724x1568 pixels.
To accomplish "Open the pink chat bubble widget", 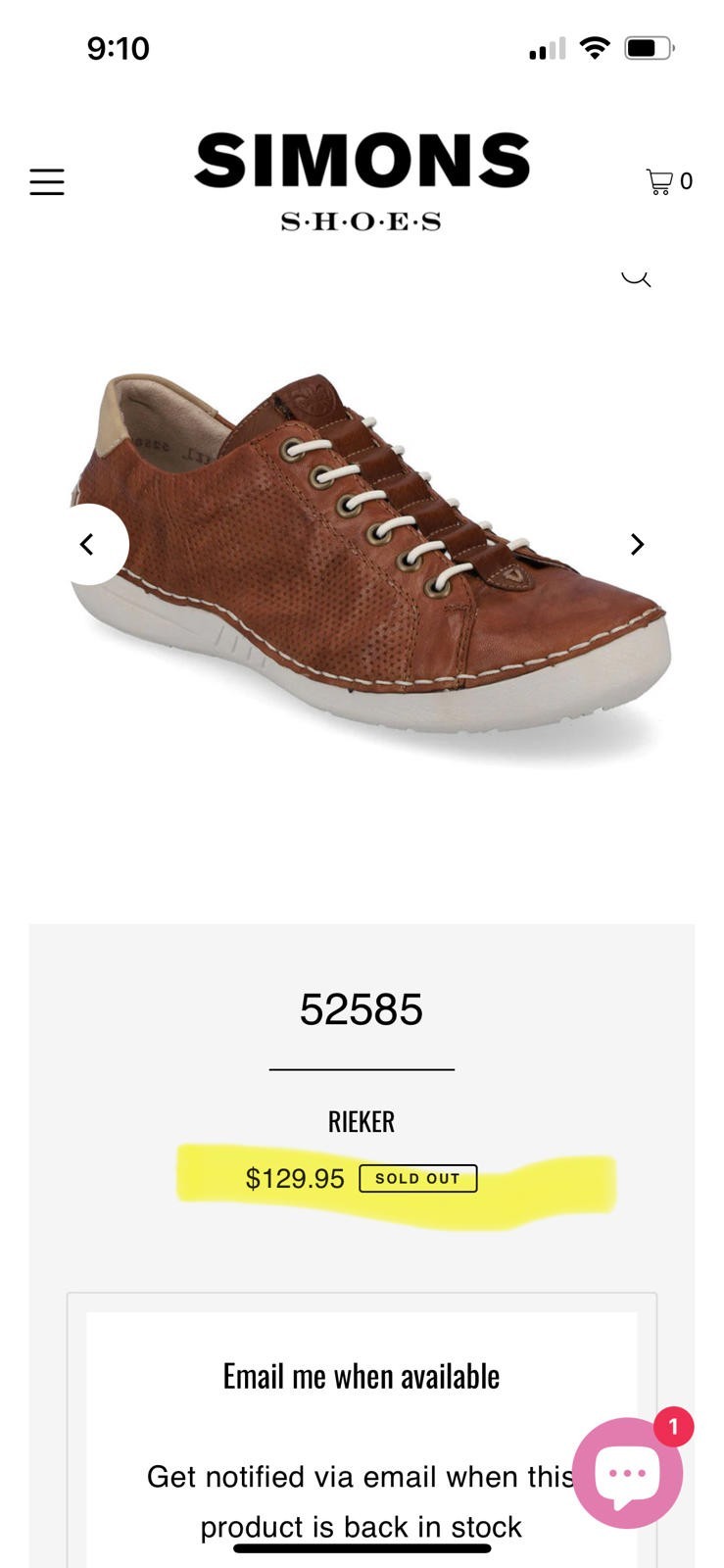I will click(x=627, y=1473).
